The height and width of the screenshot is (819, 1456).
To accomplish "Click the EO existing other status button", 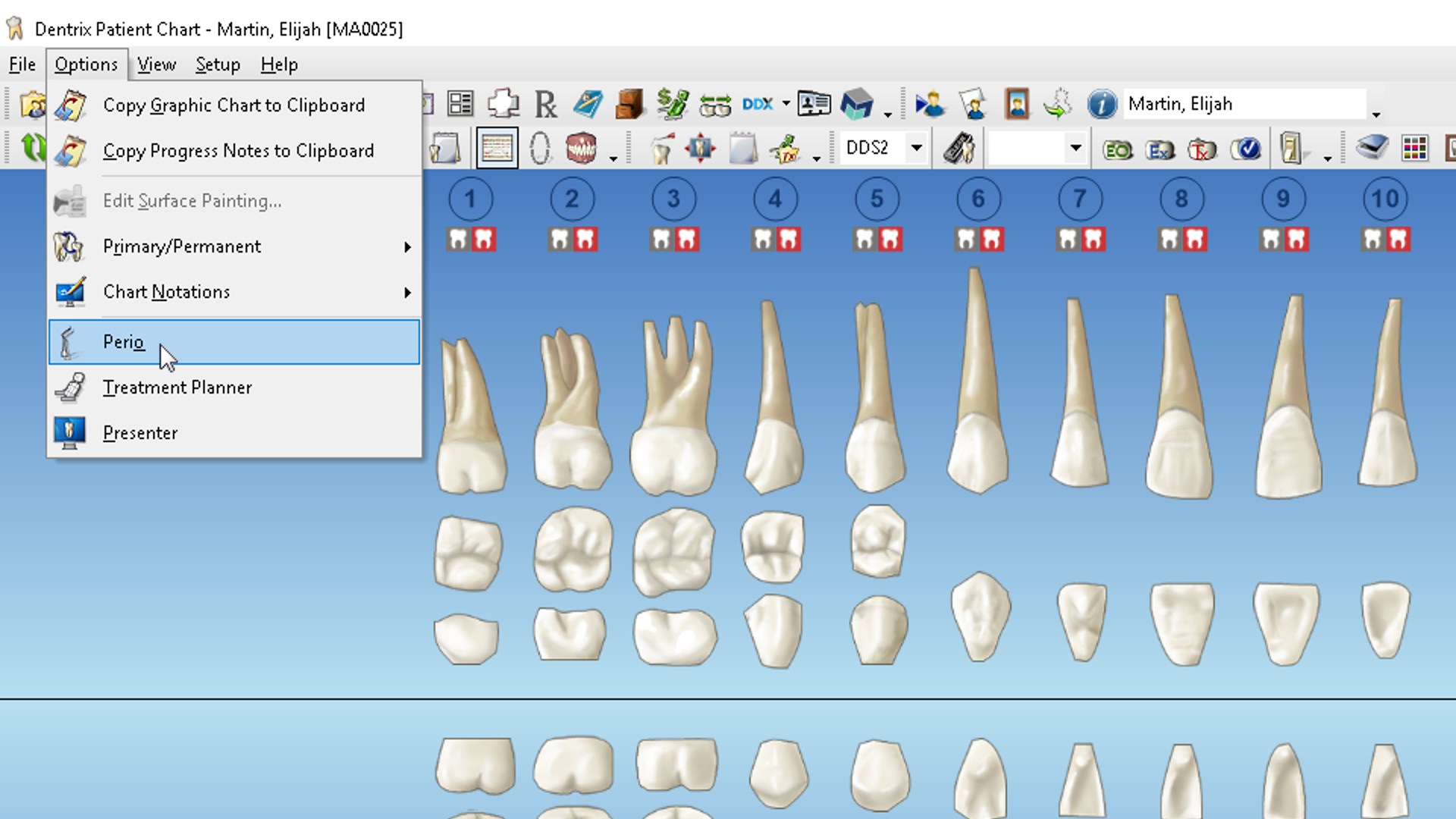I will (1117, 149).
